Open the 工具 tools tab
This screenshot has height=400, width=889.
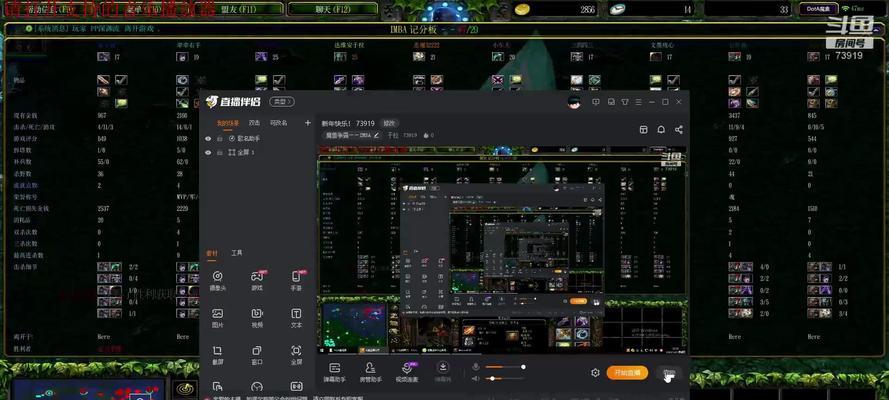point(237,253)
